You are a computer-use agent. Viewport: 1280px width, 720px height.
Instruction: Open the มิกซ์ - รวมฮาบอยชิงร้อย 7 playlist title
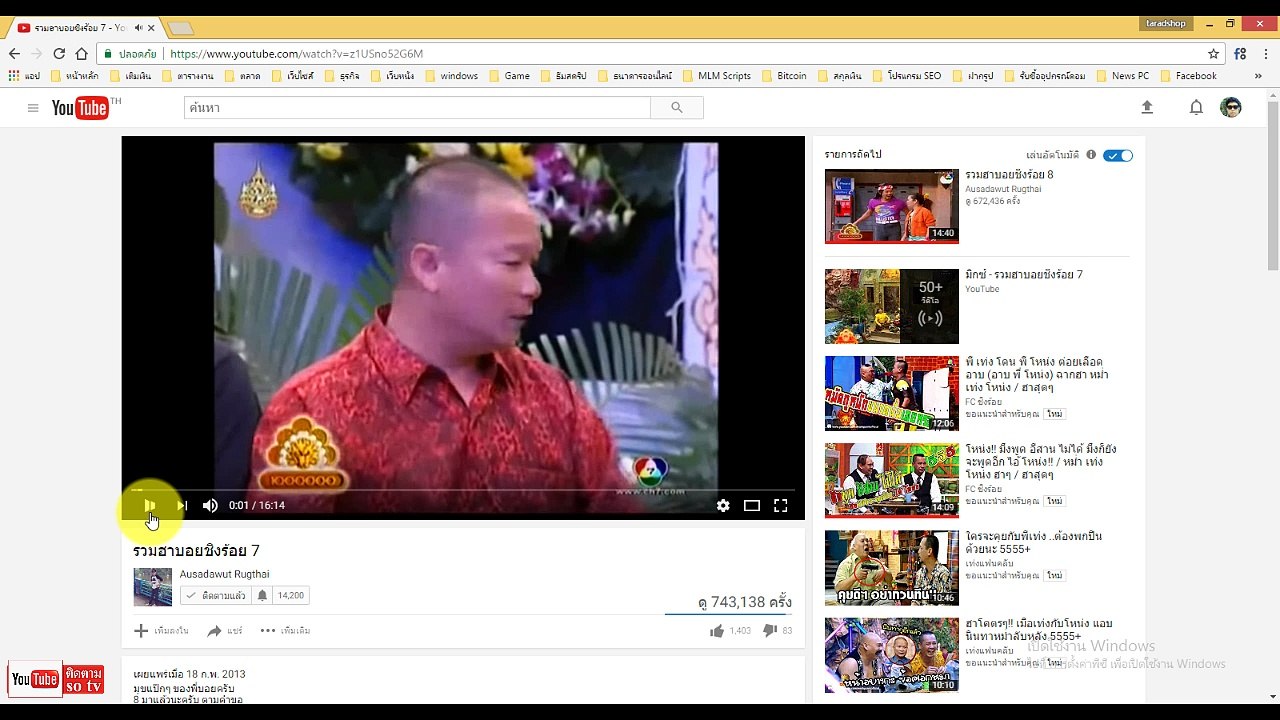(x=1024, y=275)
